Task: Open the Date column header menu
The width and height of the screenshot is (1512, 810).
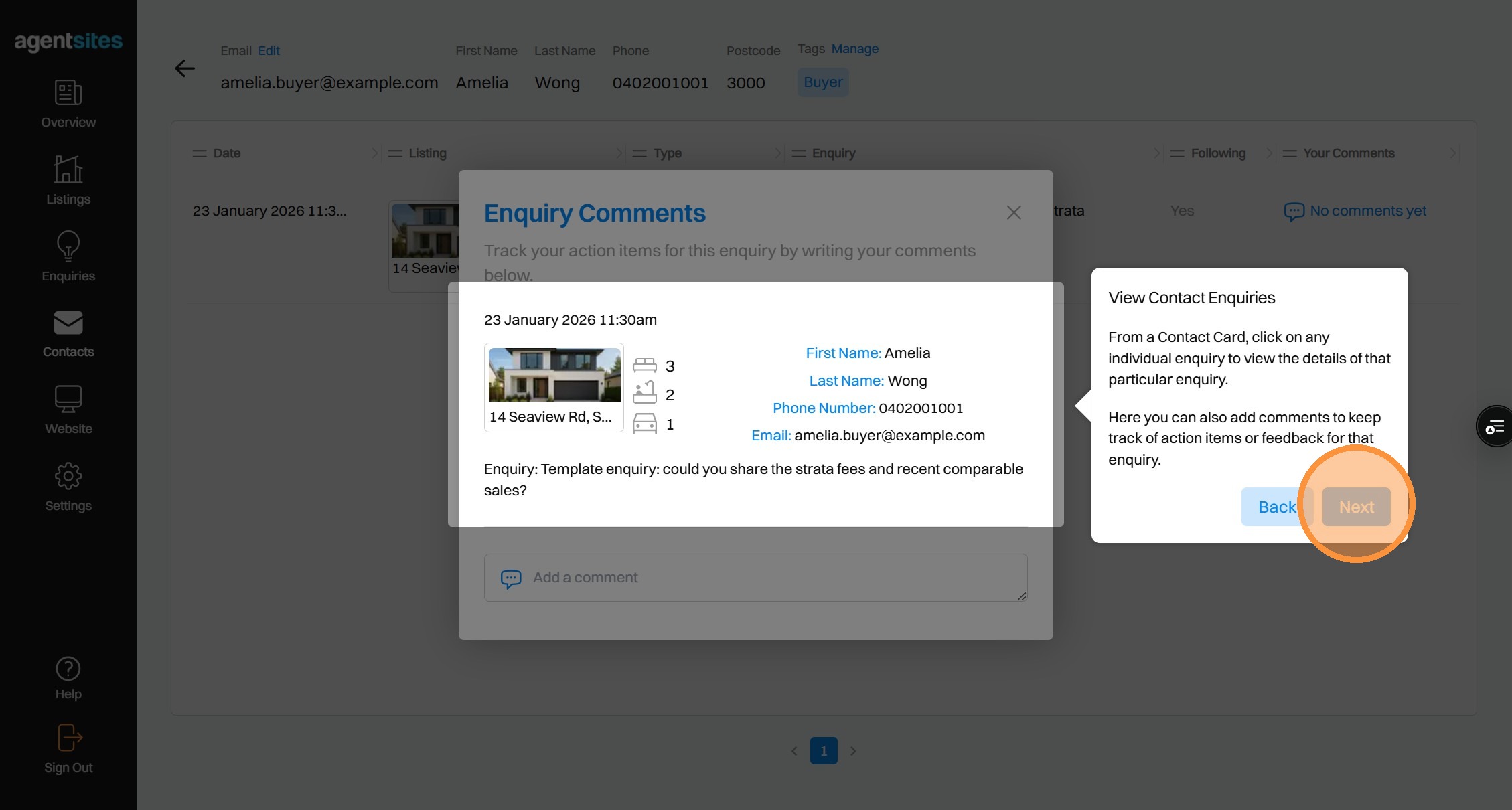Action: pyautogui.click(x=200, y=153)
